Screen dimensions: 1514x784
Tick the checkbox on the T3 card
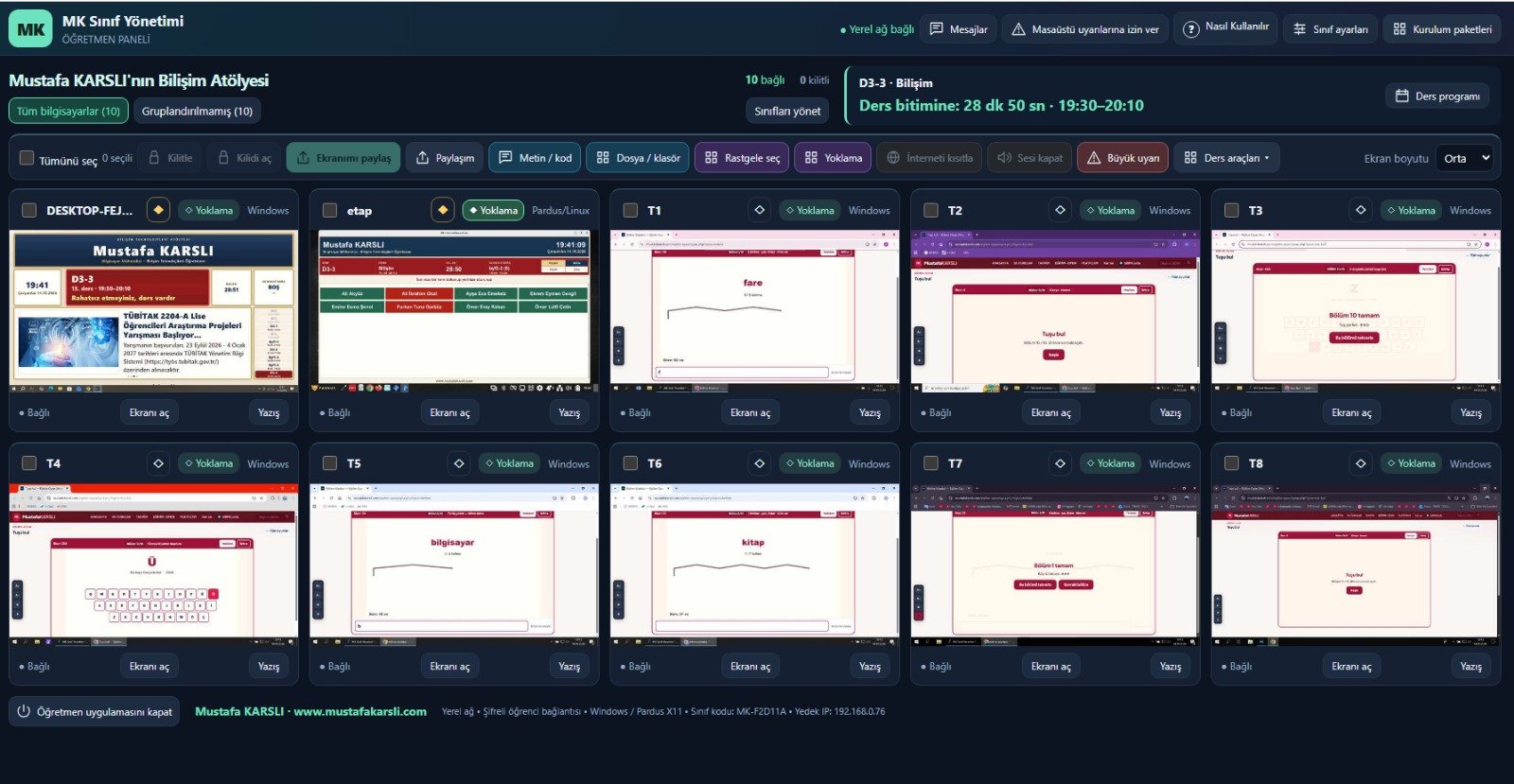coord(1231,210)
